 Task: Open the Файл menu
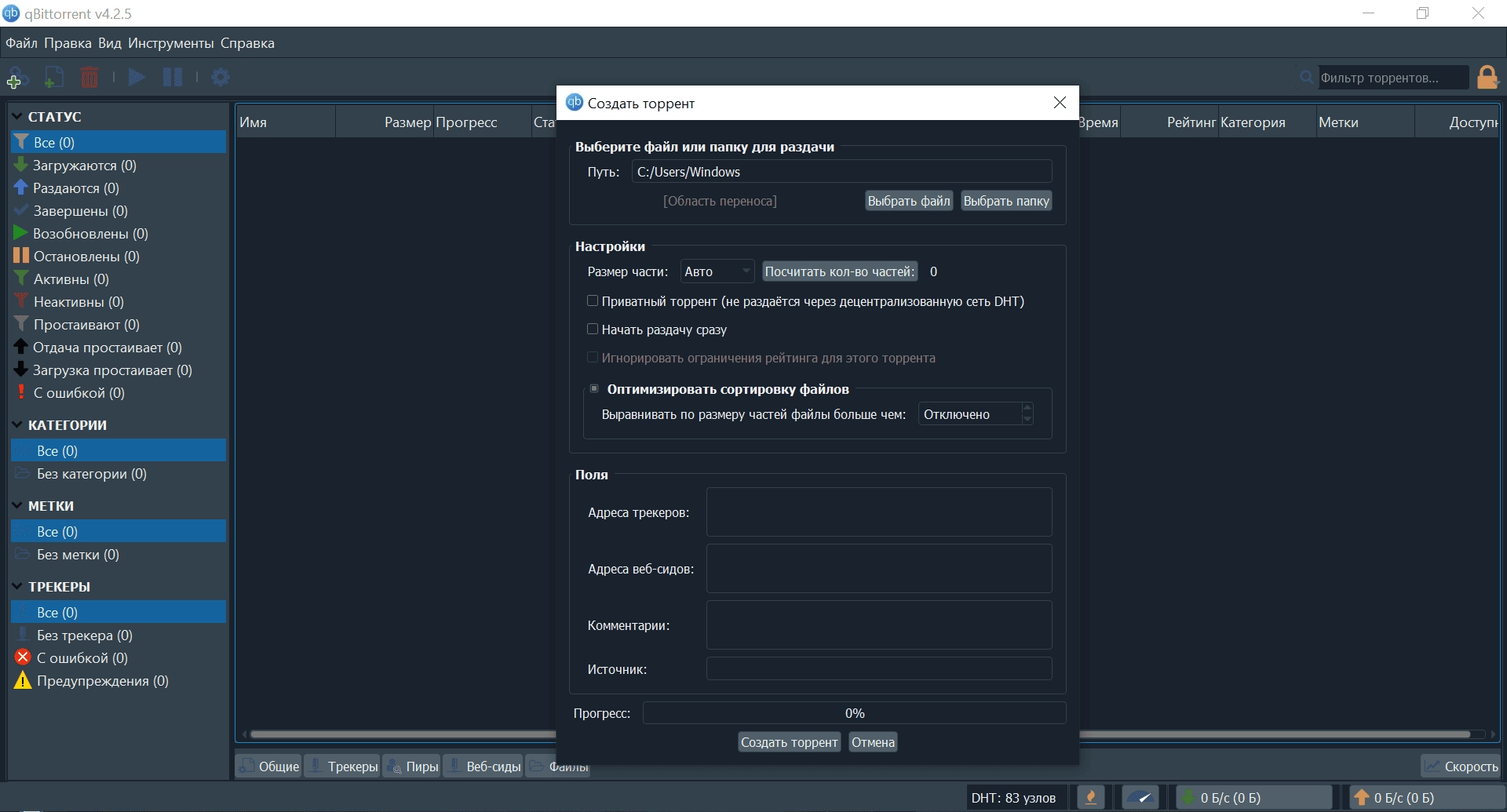22,43
